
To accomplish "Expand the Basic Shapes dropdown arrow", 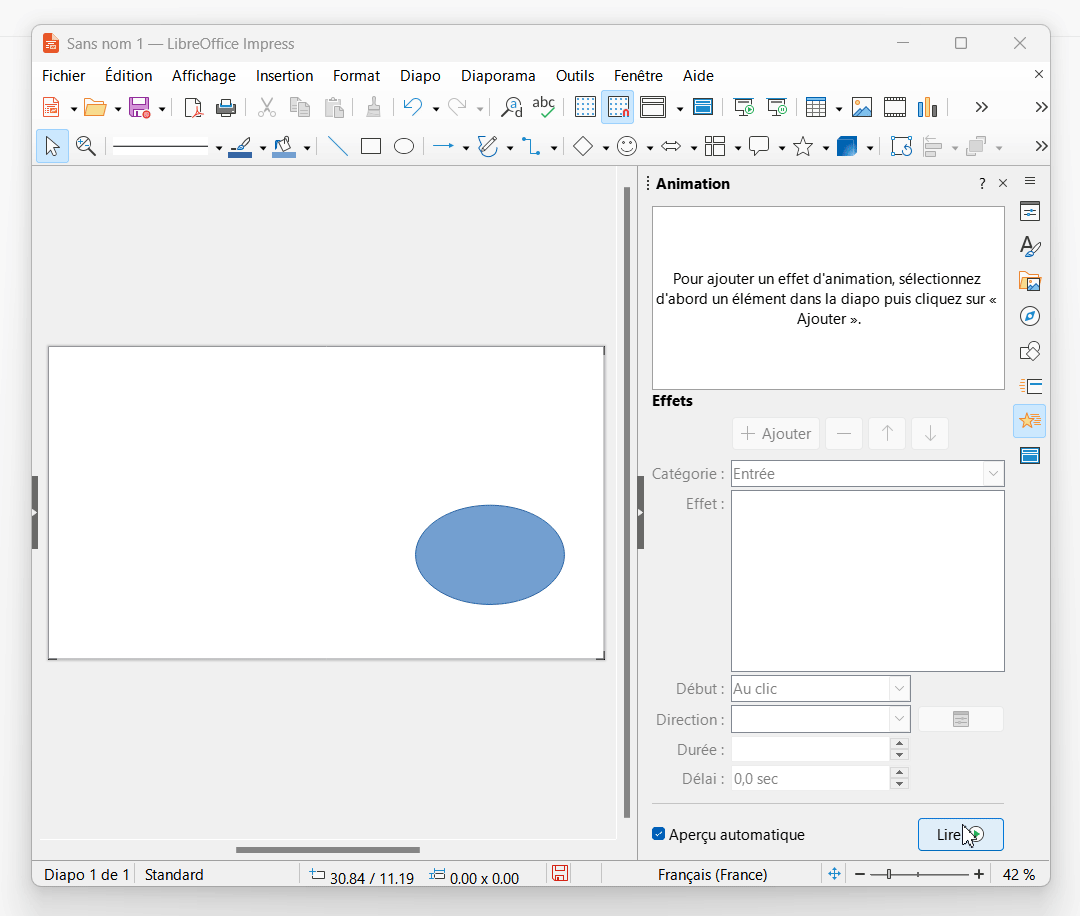I will [605, 147].
